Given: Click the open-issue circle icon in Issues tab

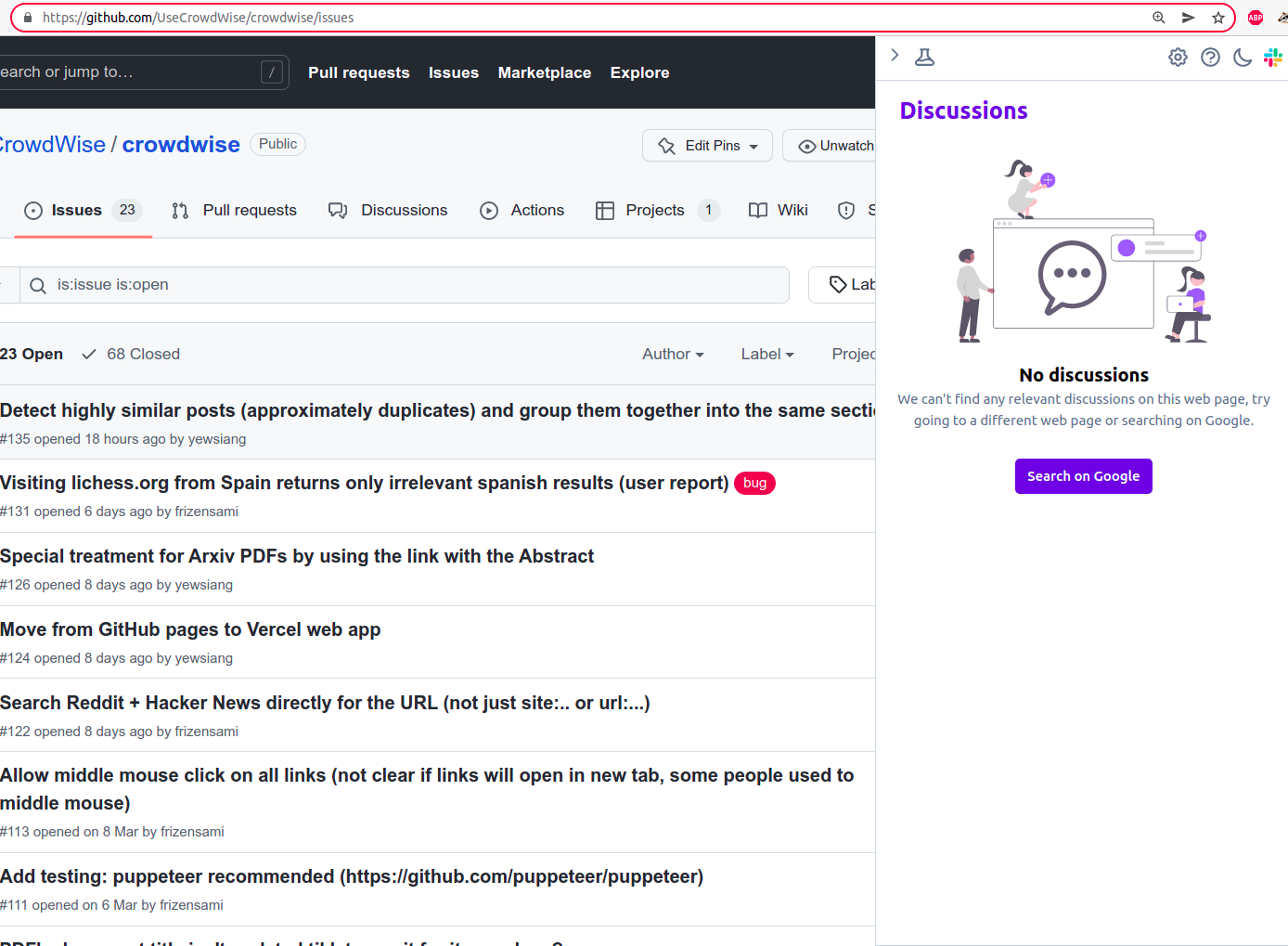Looking at the screenshot, I should coord(33,211).
